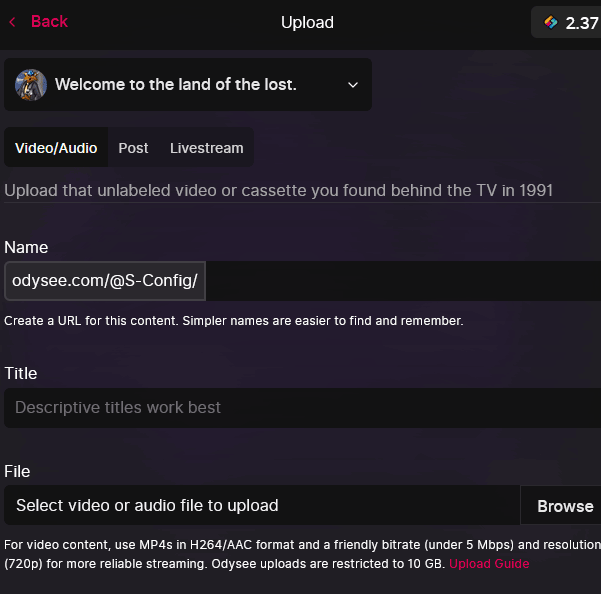Viewport: 601px width, 594px height.
Task: Focus the Name URL input field
Action: pos(403,281)
